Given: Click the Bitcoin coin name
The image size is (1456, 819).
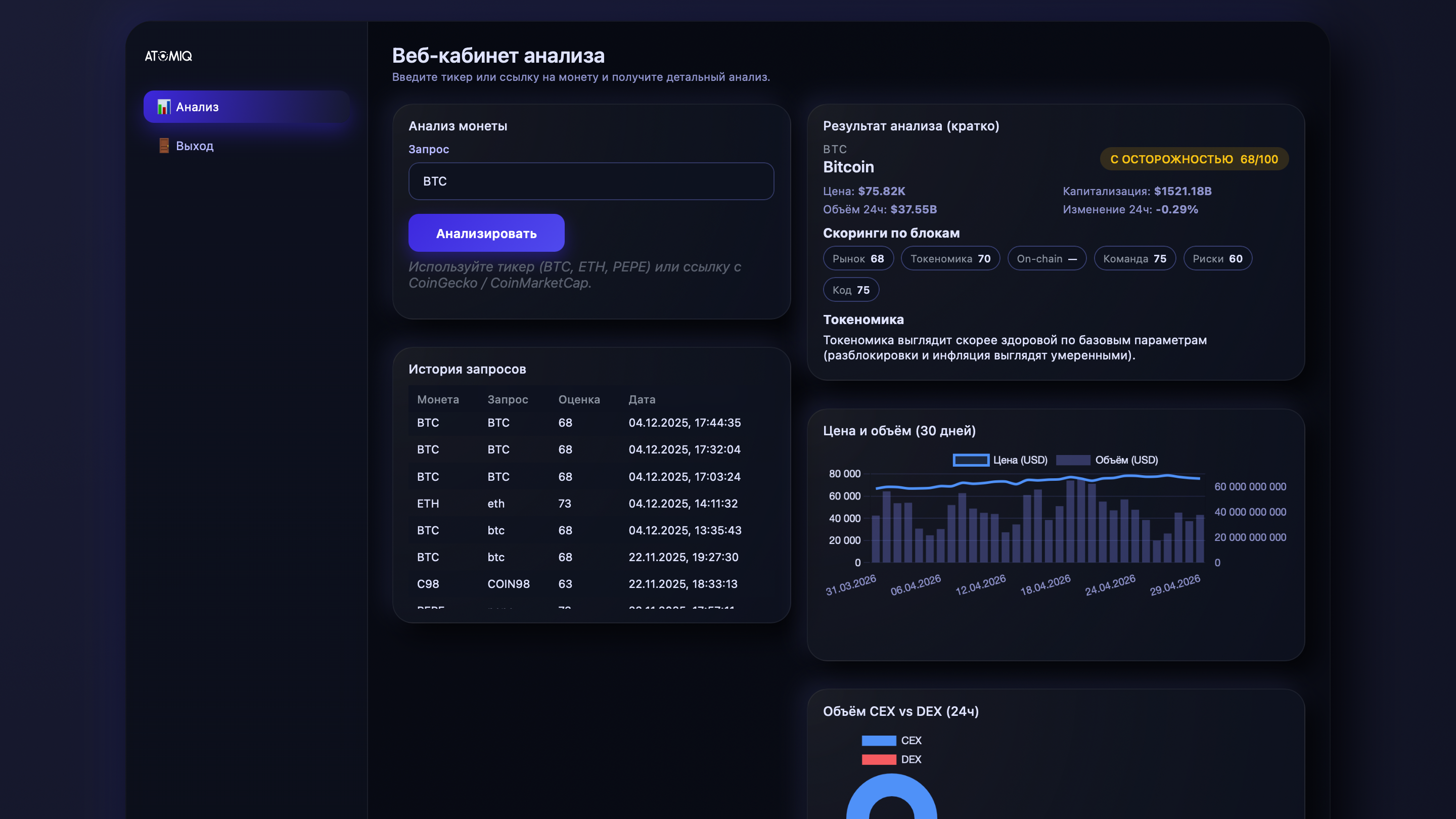Looking at the screenshot, I should coord(848,167).
